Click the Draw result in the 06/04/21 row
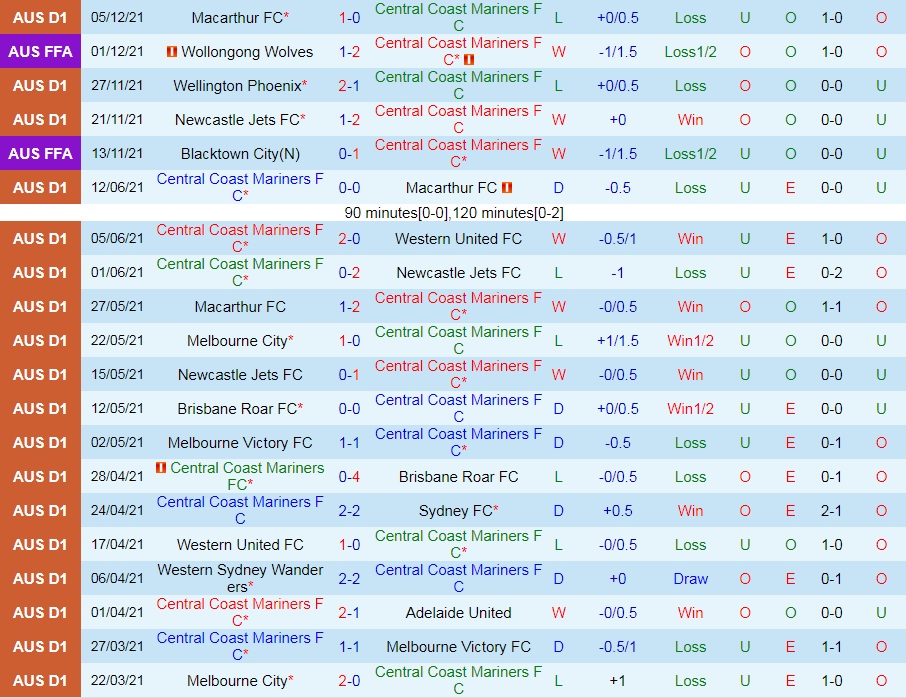Image resolution: width=906 pixels, height=698 pixels. point(690,578)
